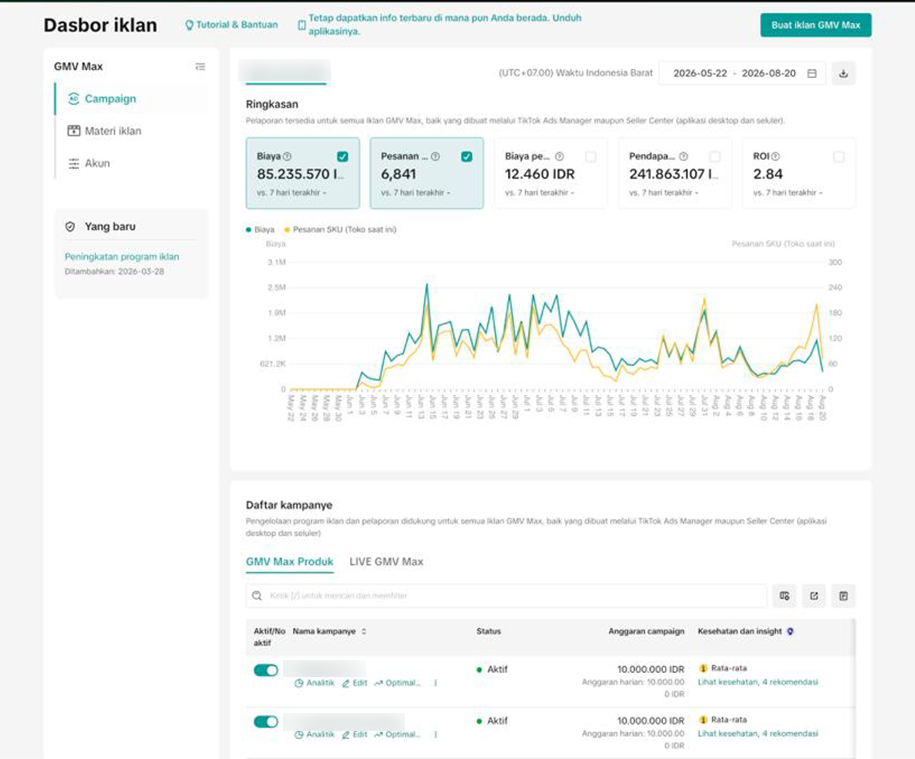Click the info icon next to Biaya
Viewport: 915px width, 759px height.
pyautogui.click(x=287, y=156)
